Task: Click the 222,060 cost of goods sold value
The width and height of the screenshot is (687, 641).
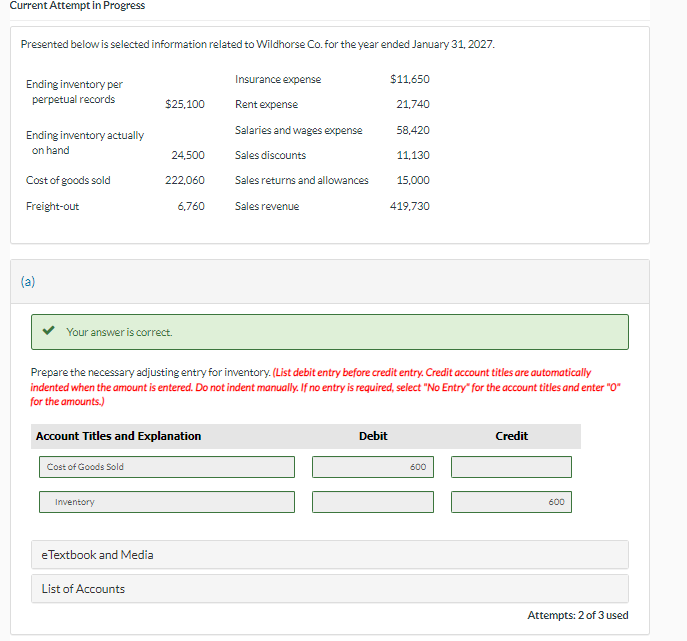Action: [184, 180]
